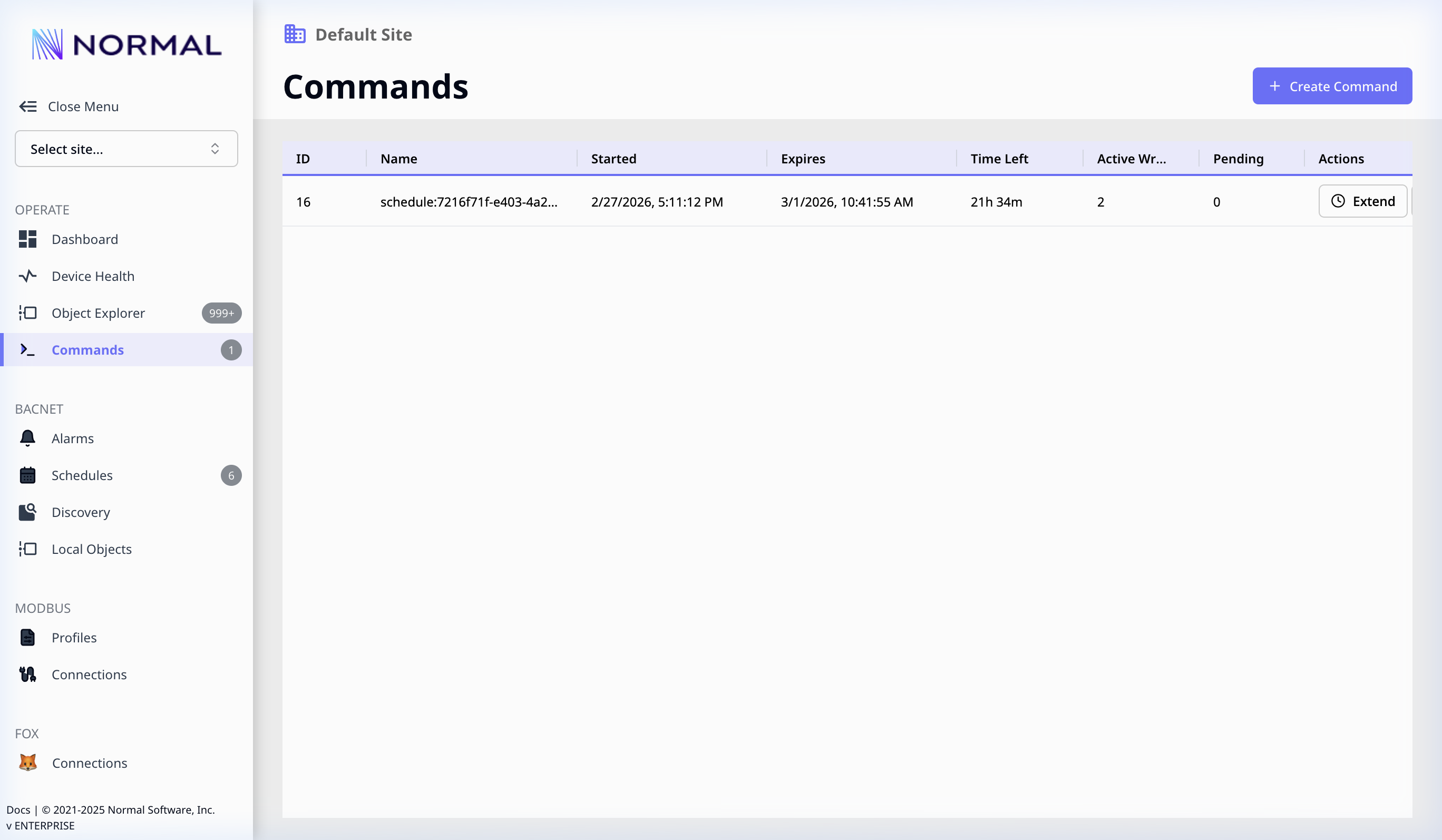1442x840 pixels.
Task: Navigate to Commands in the sidebar
Action: [87, 349]
